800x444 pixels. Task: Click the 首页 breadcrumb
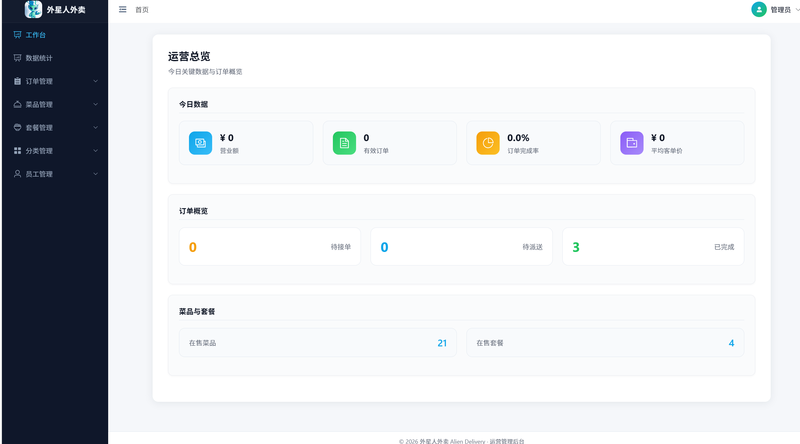click(x=142, y=9)
